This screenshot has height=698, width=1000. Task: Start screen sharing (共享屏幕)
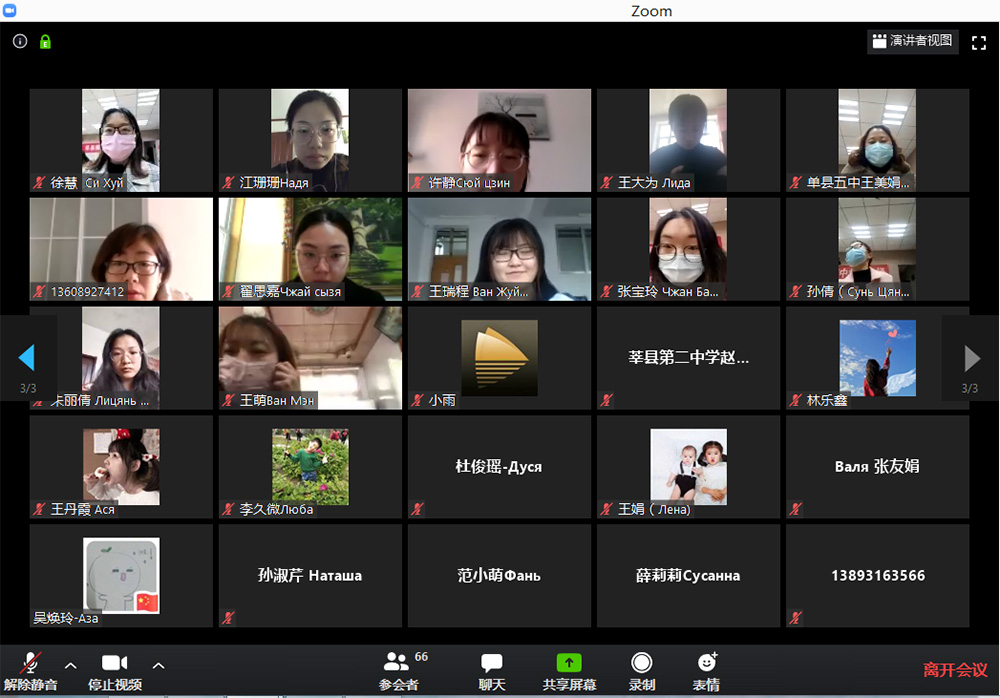pyautogui.click(x=569, y=670)
